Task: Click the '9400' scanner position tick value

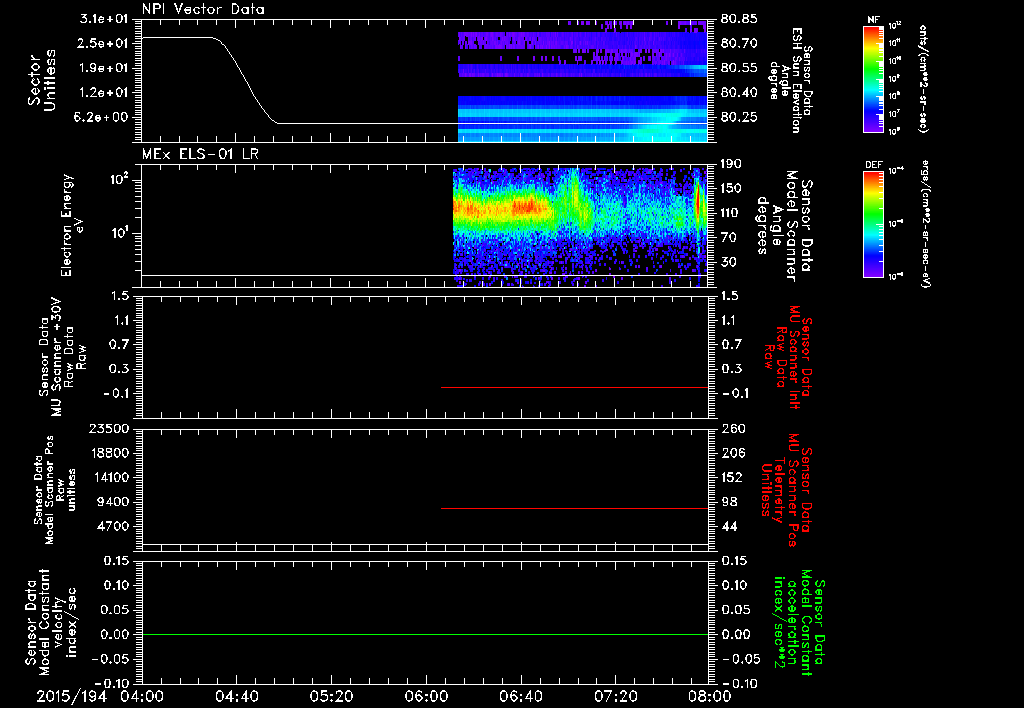Action: tap(112, 502)
